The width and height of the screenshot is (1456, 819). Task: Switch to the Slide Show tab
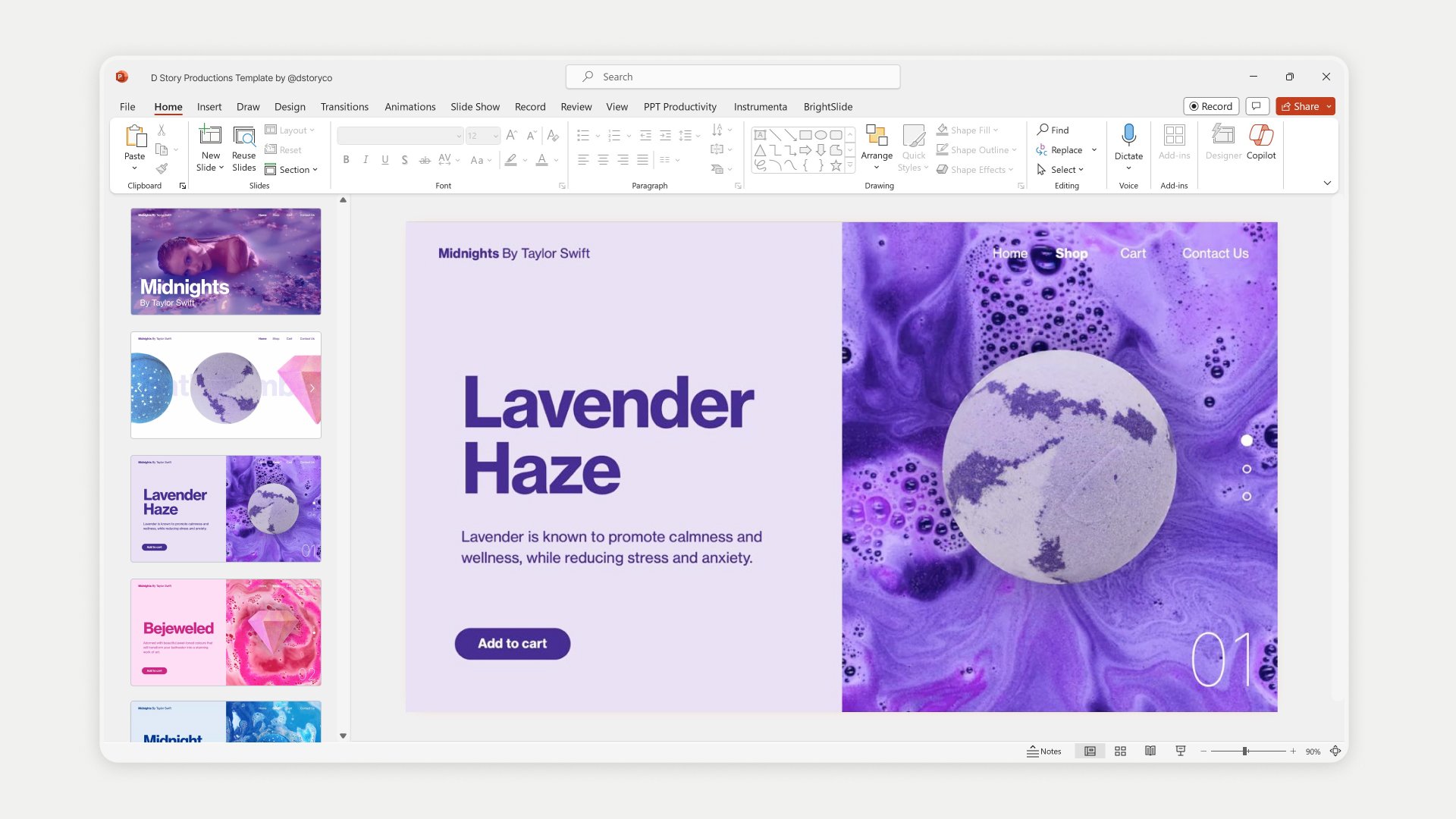click(475, 107)
